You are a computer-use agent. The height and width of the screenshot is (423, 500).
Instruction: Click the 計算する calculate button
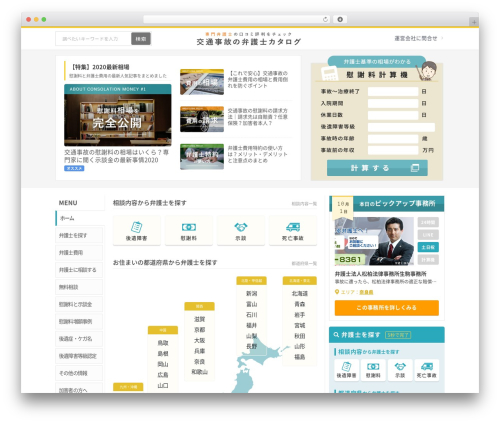(377, 168)
